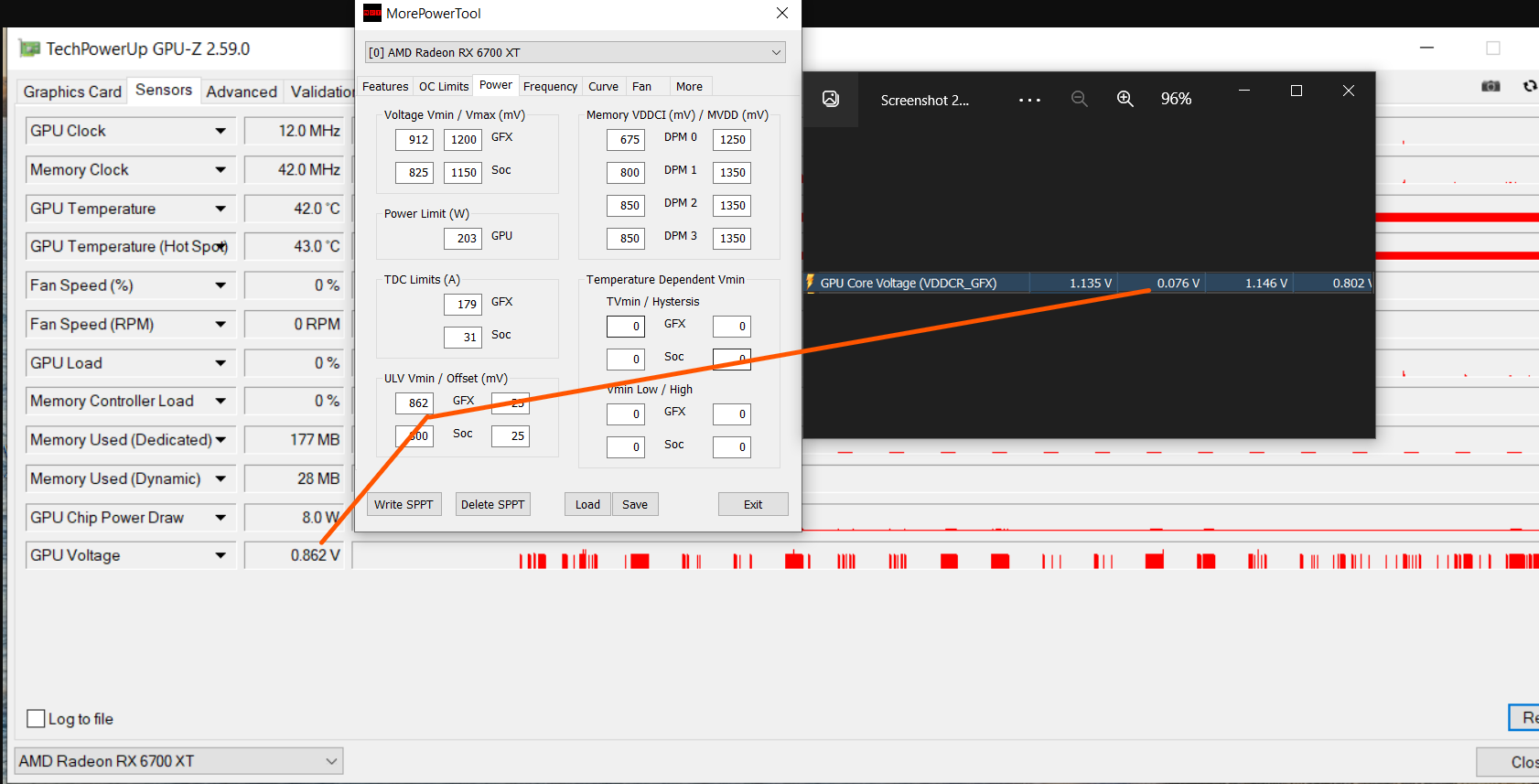Click the DPM 1 Memory VDDCI field 800
This screenshot has height=784, width=1539.
pyautogui.click(x=626, y=172)
